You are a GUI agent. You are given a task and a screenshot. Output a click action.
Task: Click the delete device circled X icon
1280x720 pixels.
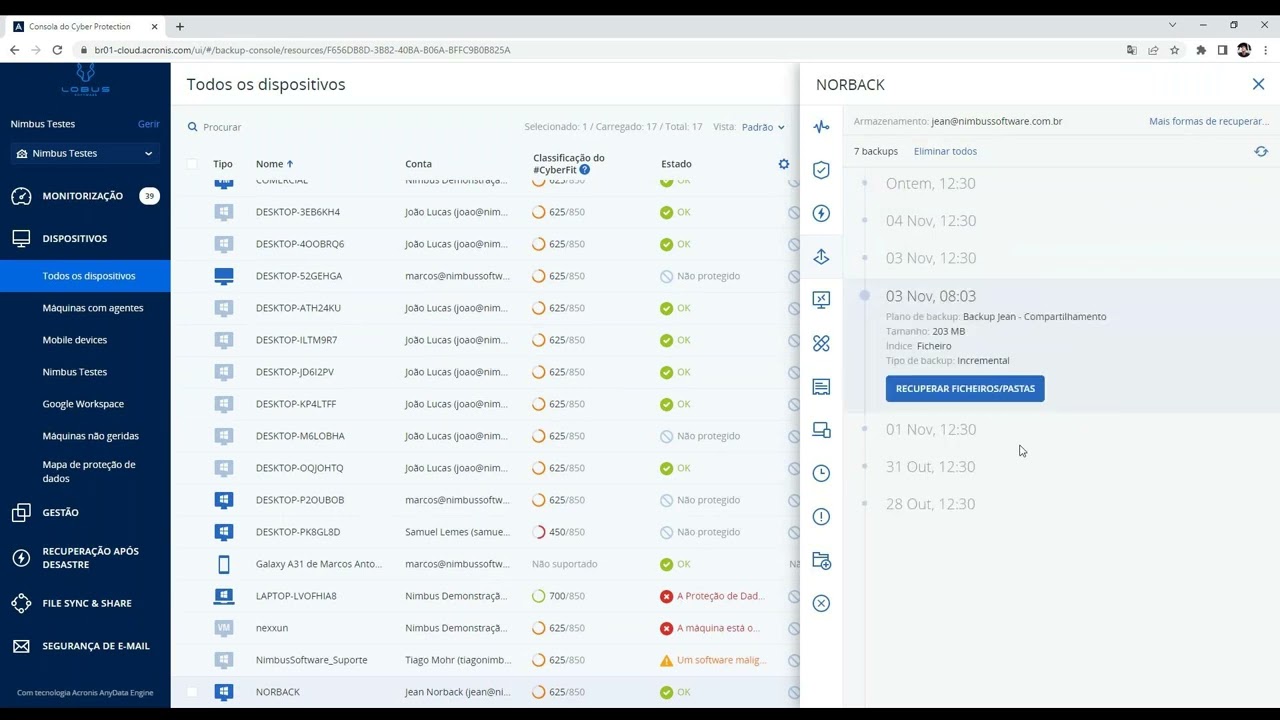[821, 603]
